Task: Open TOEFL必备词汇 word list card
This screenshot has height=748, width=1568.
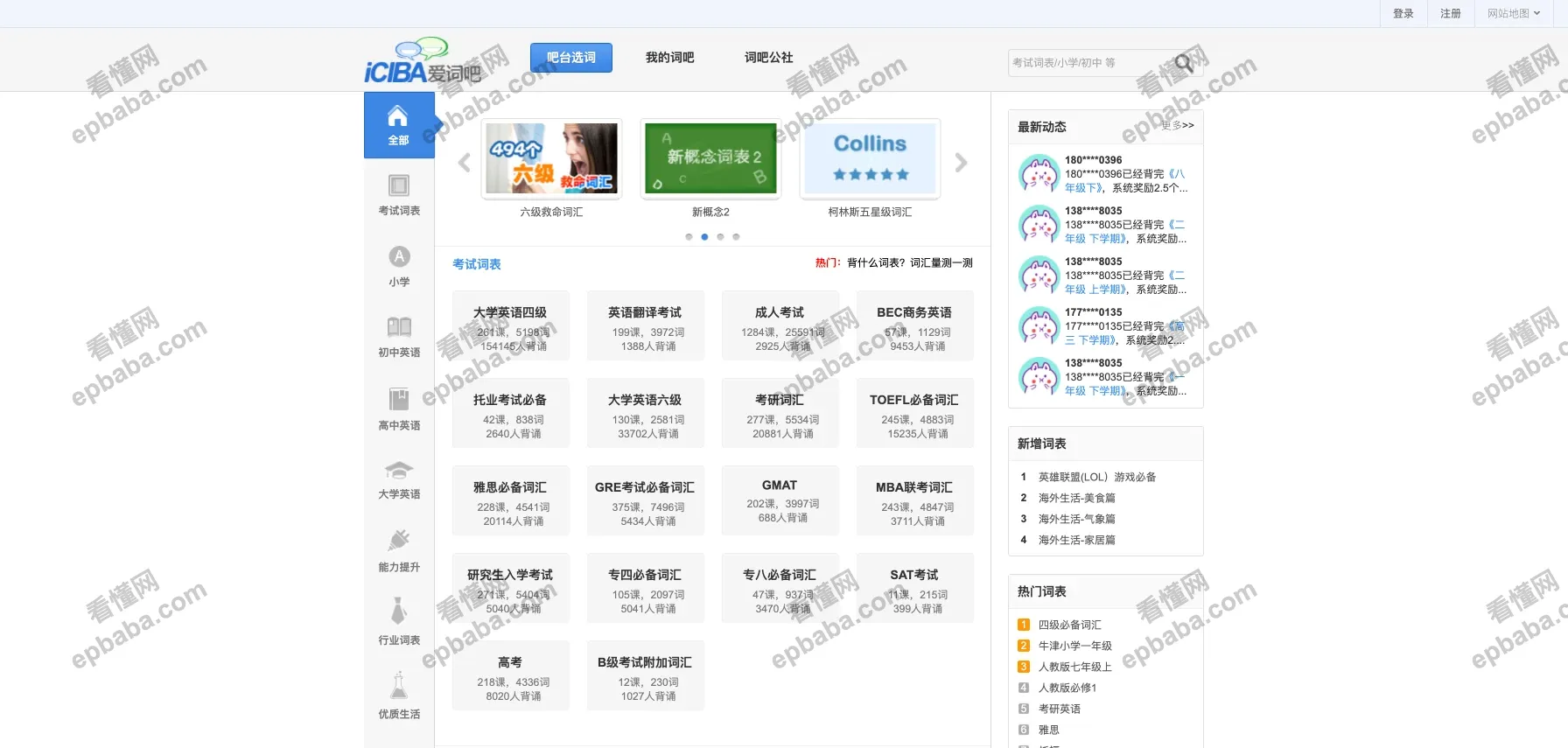Action: [x=915, y=414]
